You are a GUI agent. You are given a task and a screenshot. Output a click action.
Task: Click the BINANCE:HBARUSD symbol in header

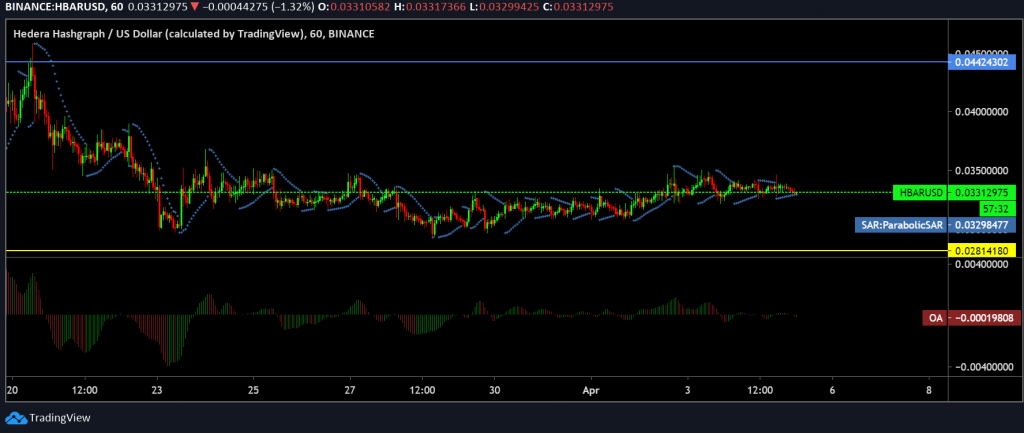44,7
